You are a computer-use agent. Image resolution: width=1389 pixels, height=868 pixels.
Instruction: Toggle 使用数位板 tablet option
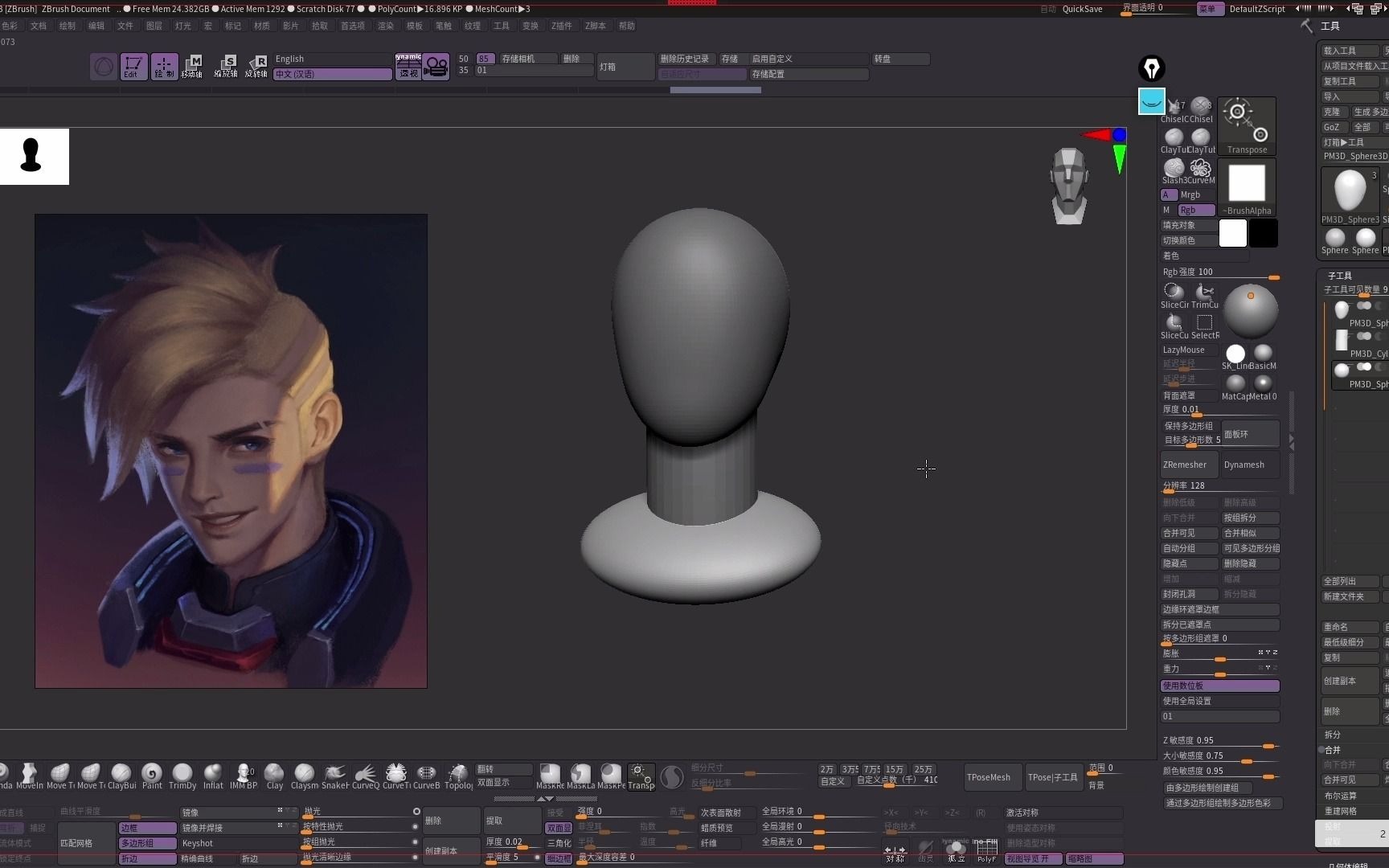(1219, 686)
